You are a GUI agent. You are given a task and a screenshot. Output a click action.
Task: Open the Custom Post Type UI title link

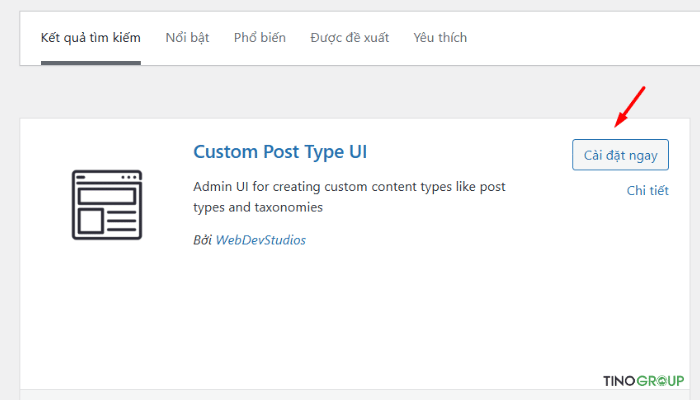pos(280,152)
